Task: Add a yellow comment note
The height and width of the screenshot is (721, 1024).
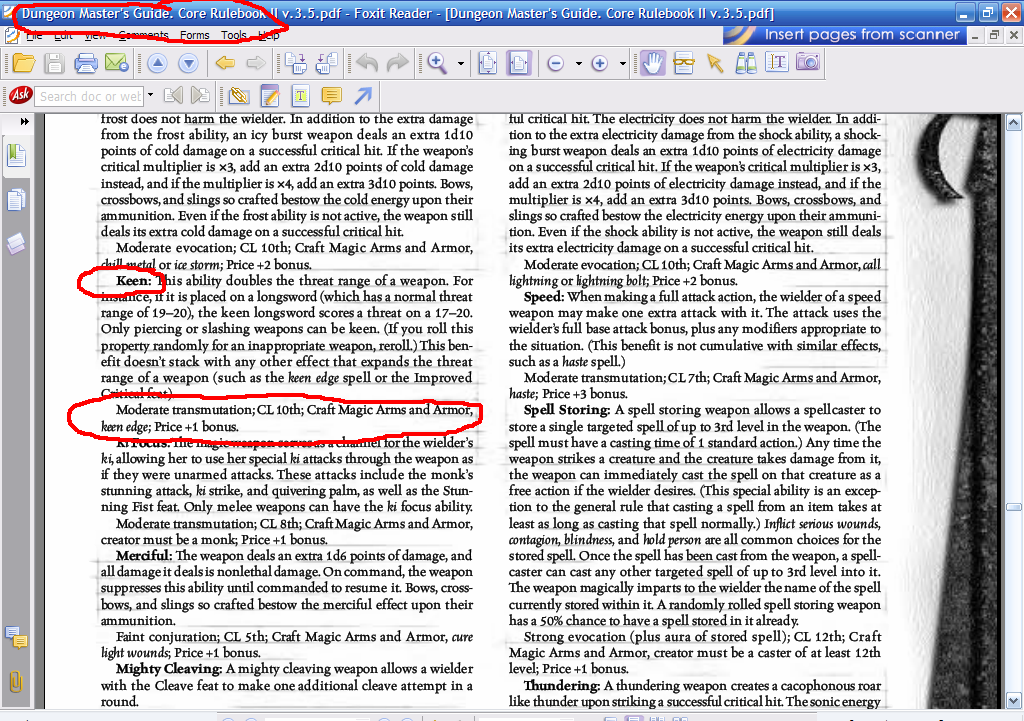Action: pos(332,96)
